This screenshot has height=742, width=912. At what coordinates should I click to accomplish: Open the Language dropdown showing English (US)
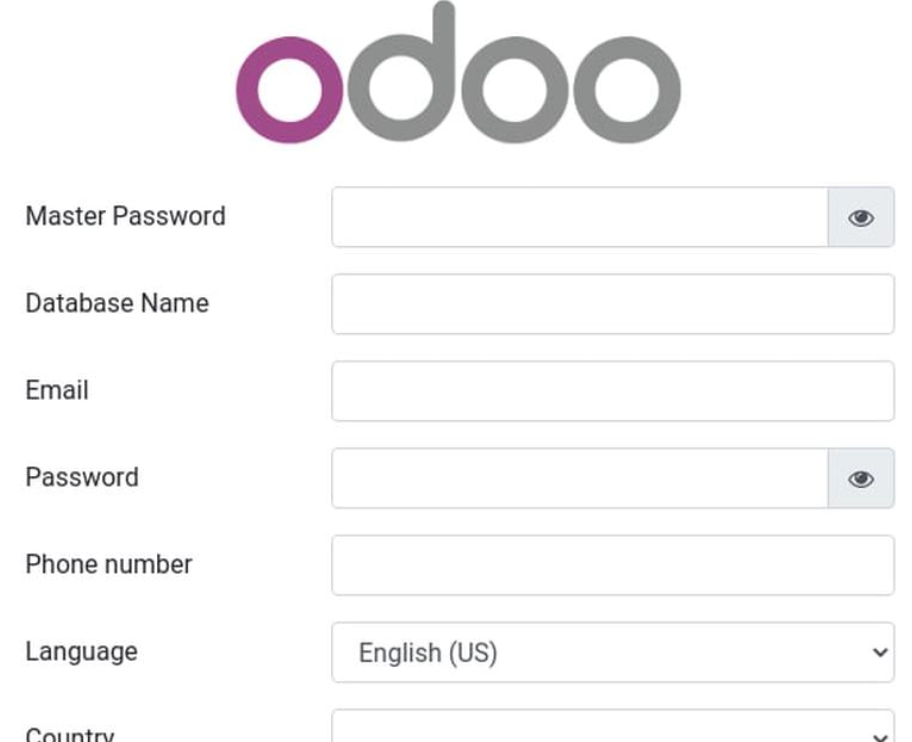[613, 652]
